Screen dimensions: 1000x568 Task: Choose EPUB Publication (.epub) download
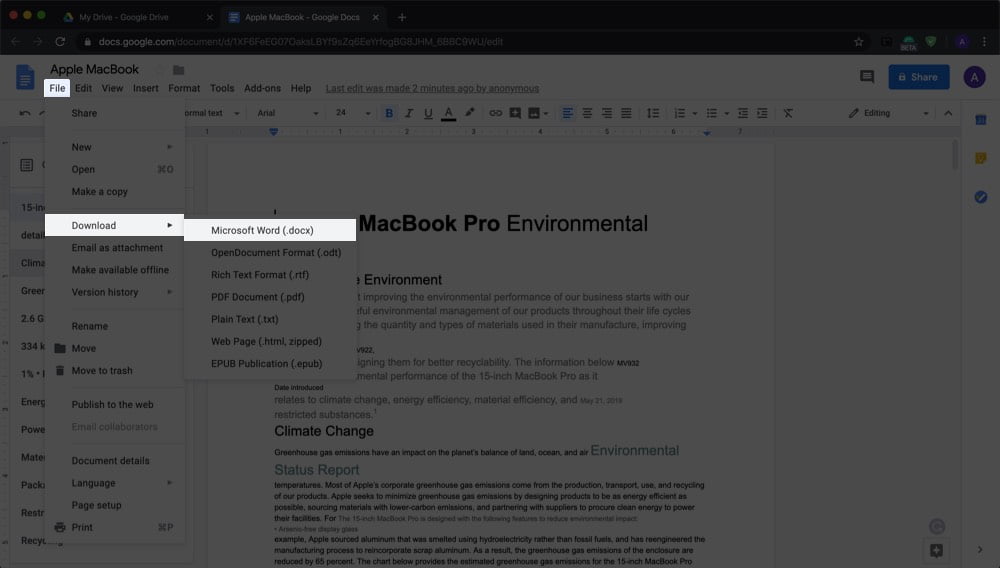270,363
